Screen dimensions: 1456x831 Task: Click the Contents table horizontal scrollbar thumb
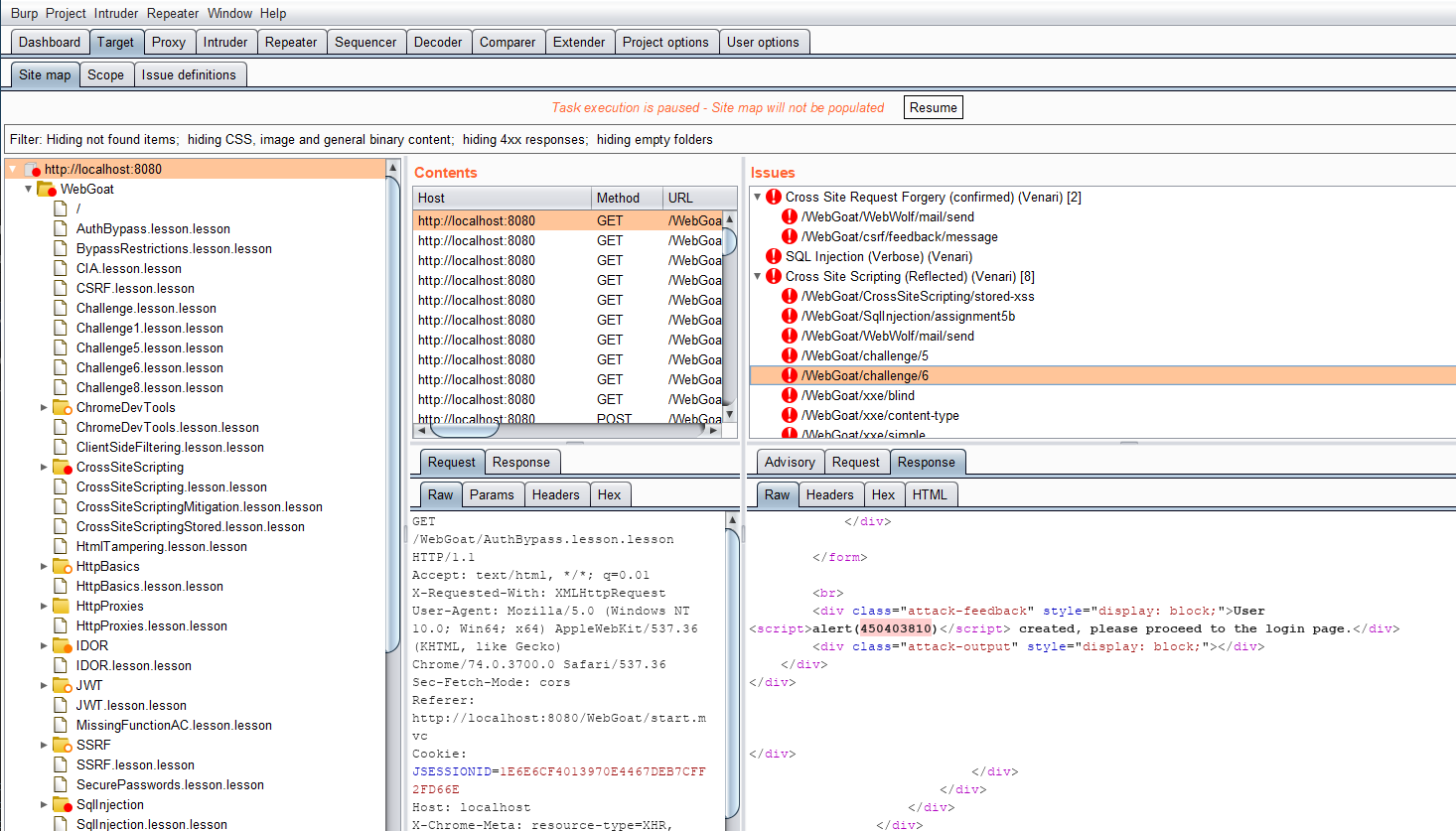(465, 431)
